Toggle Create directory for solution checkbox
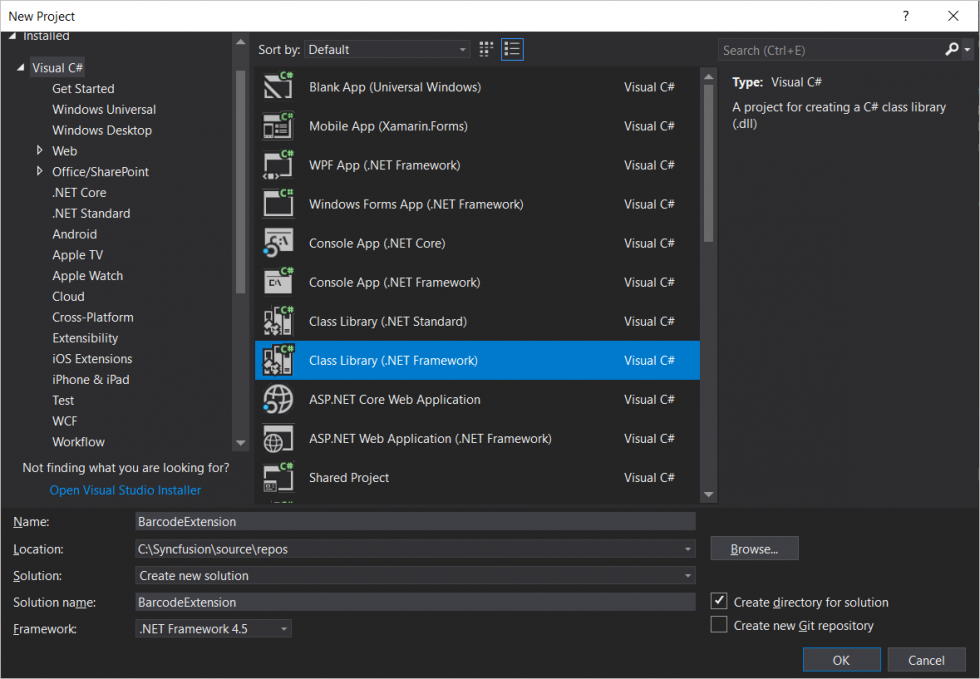Viewport: 980px width, 679px height. [719, 601]
